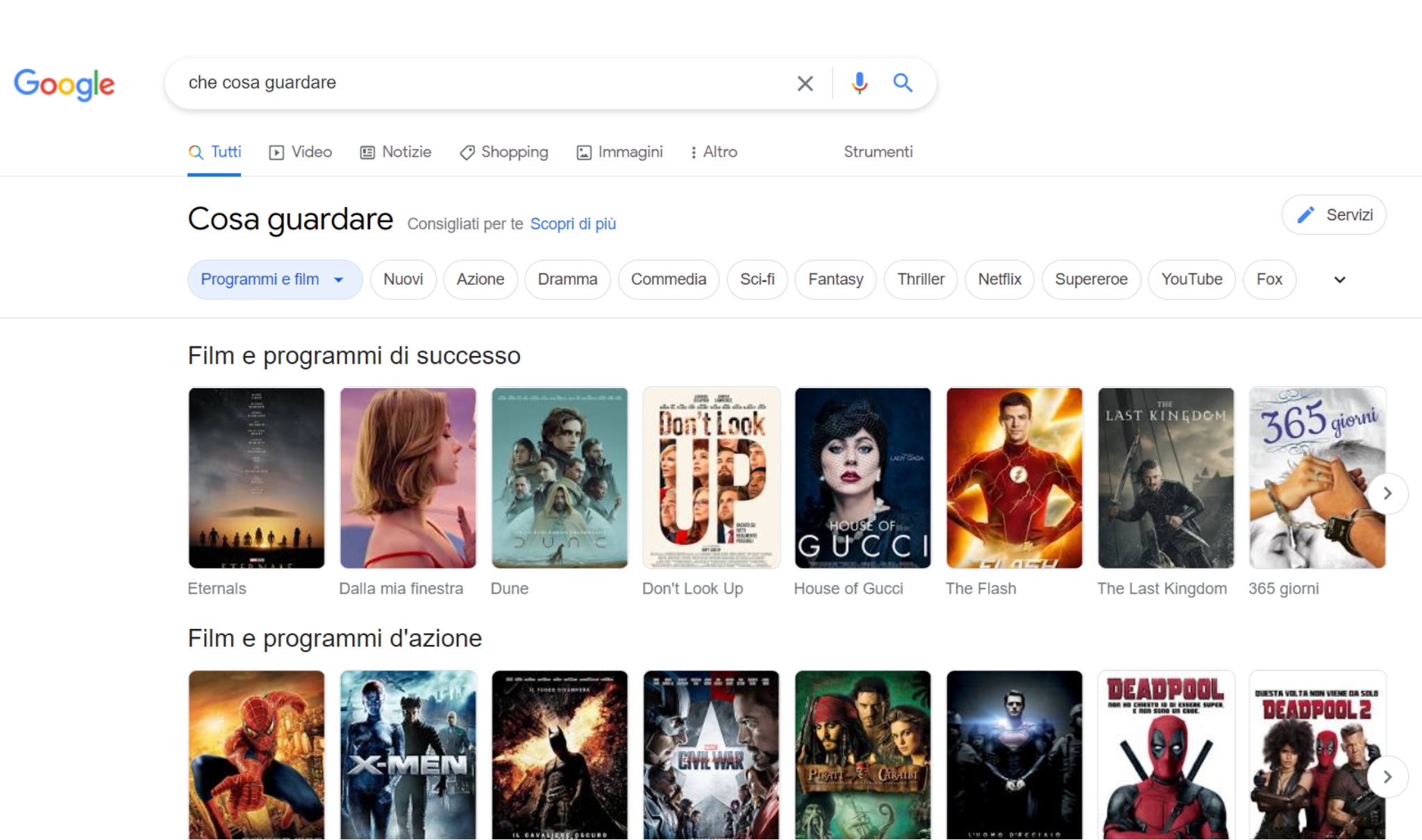Clear the search box with the X icon
The height and width of the screenshot is (840, 1422).
805,83
